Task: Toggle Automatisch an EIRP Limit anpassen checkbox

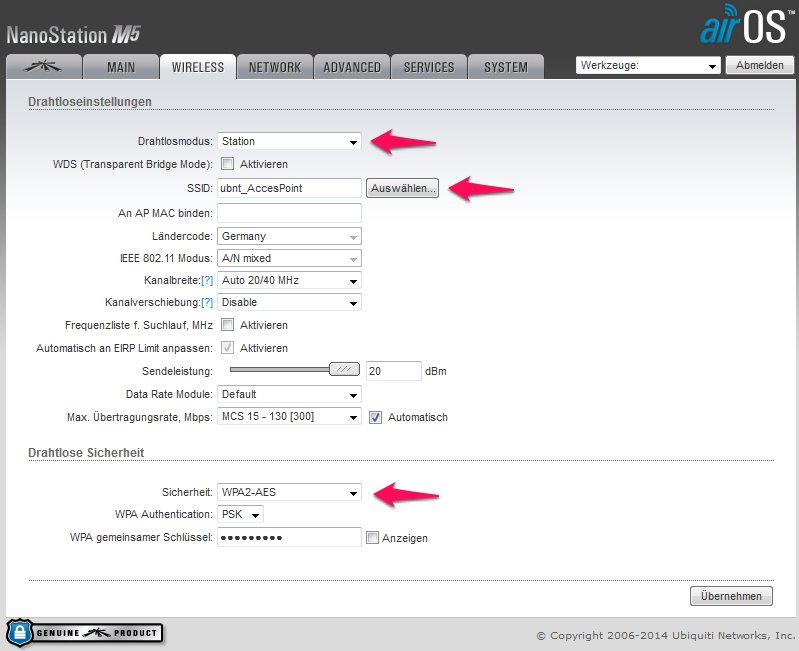Action: [x=227, y=347]
